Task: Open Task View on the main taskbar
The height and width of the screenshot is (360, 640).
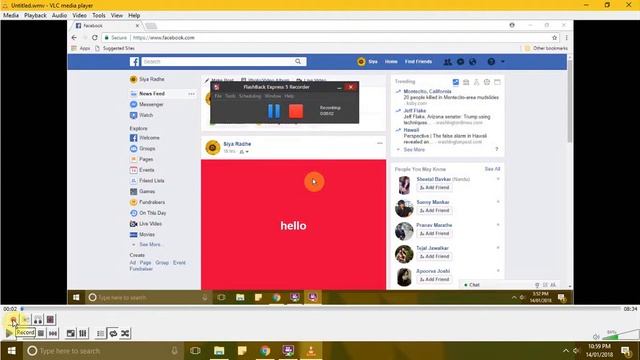Action: [x=196, y=351]
